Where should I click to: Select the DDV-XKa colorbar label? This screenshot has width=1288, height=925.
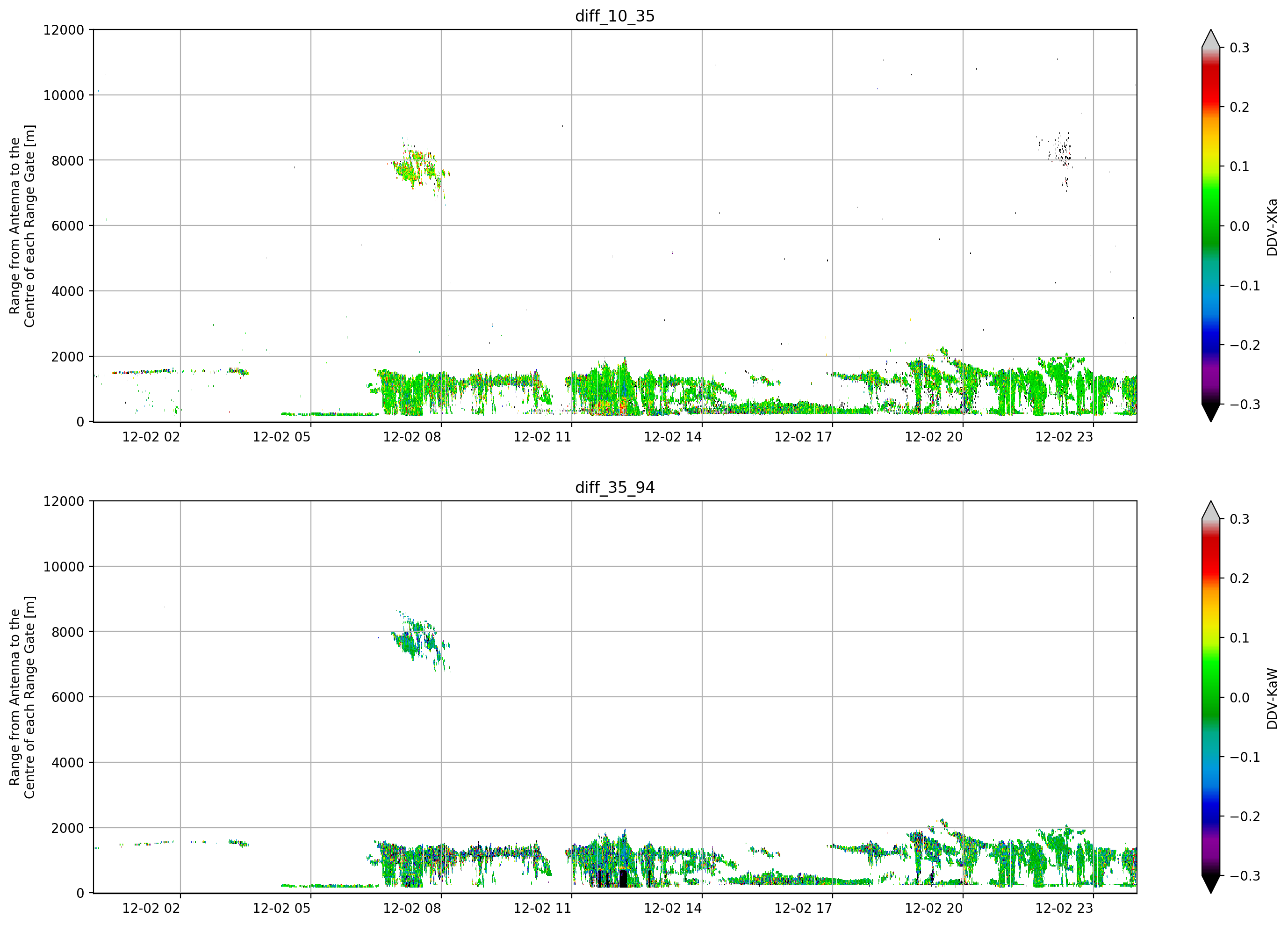(1272, 227)
